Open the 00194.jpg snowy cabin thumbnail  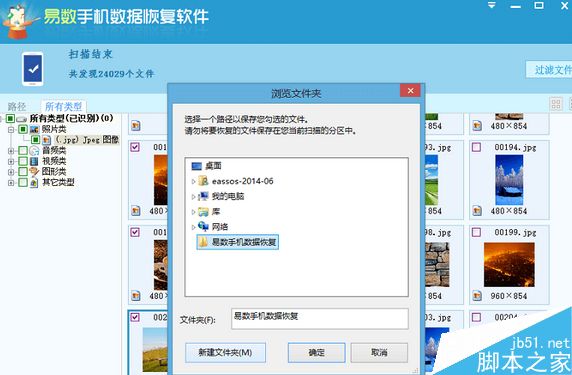[509, 180]
